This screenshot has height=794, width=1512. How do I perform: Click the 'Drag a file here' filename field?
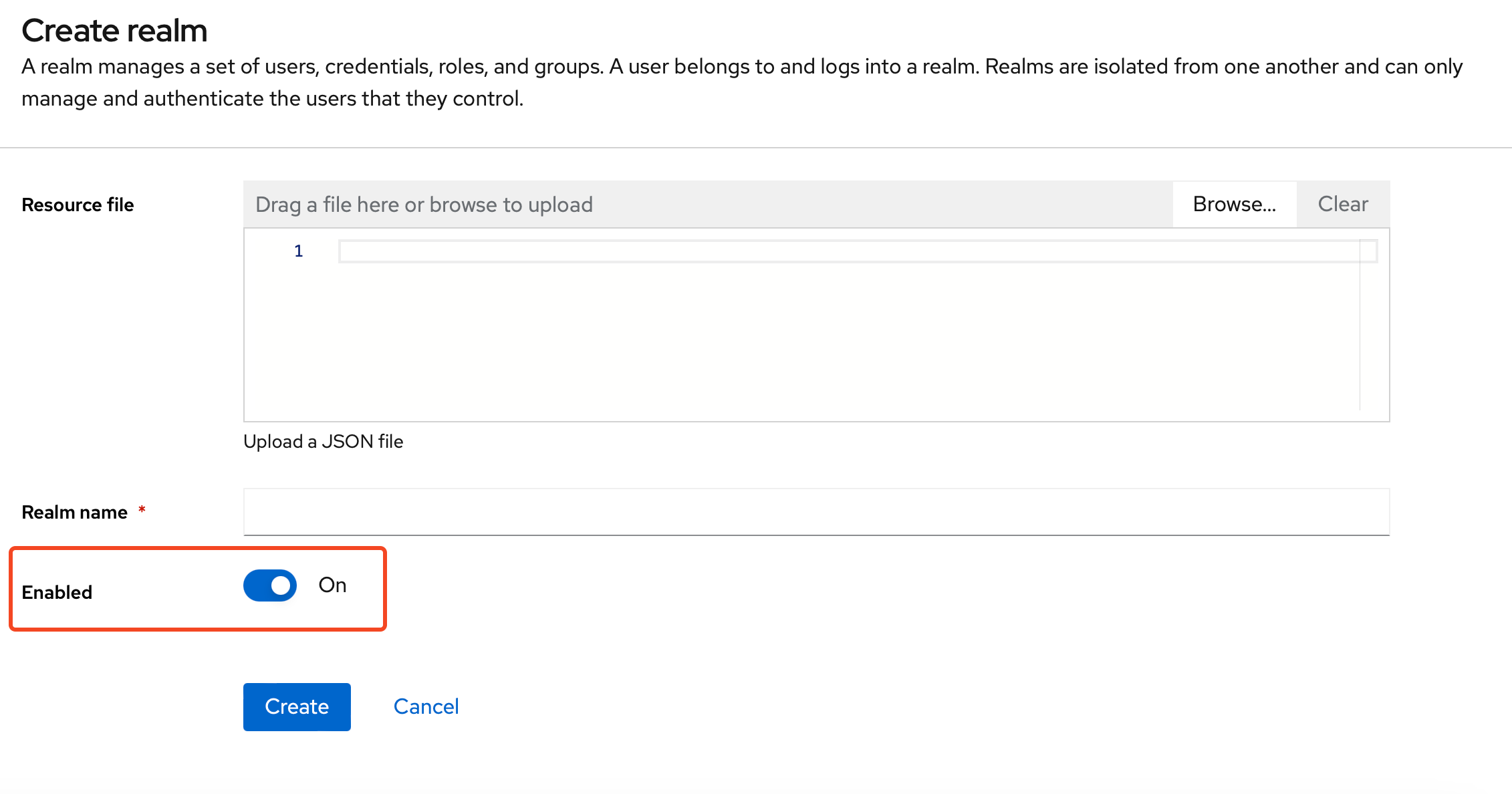coord(707,205)
